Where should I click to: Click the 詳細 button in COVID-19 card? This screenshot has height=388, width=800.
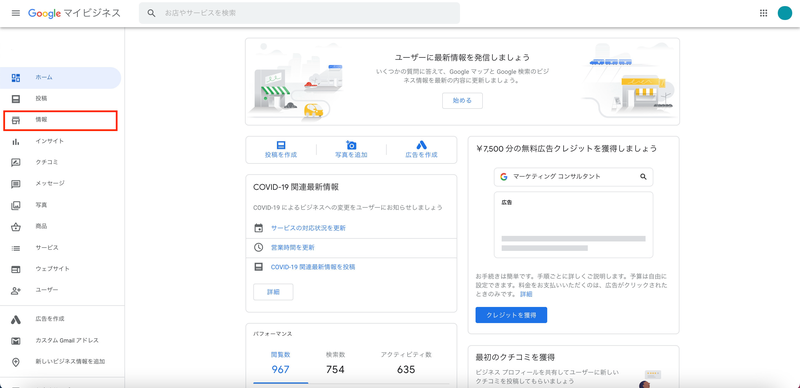click(273, 292)
